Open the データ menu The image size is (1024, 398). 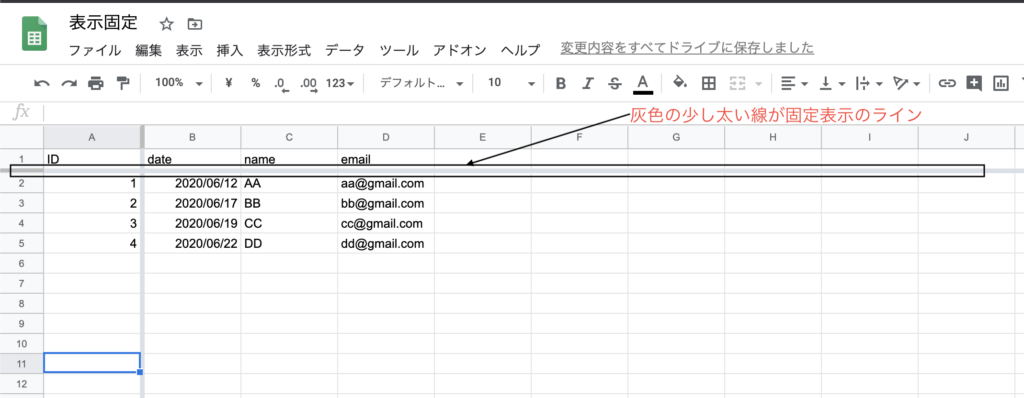pos(345,50)
